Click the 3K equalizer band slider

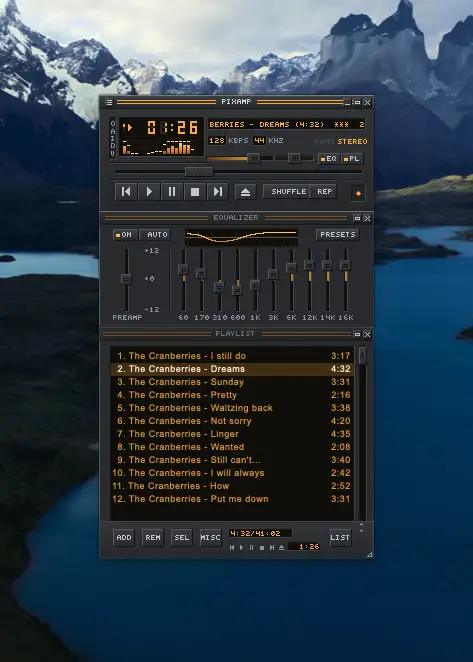point(273,274)
